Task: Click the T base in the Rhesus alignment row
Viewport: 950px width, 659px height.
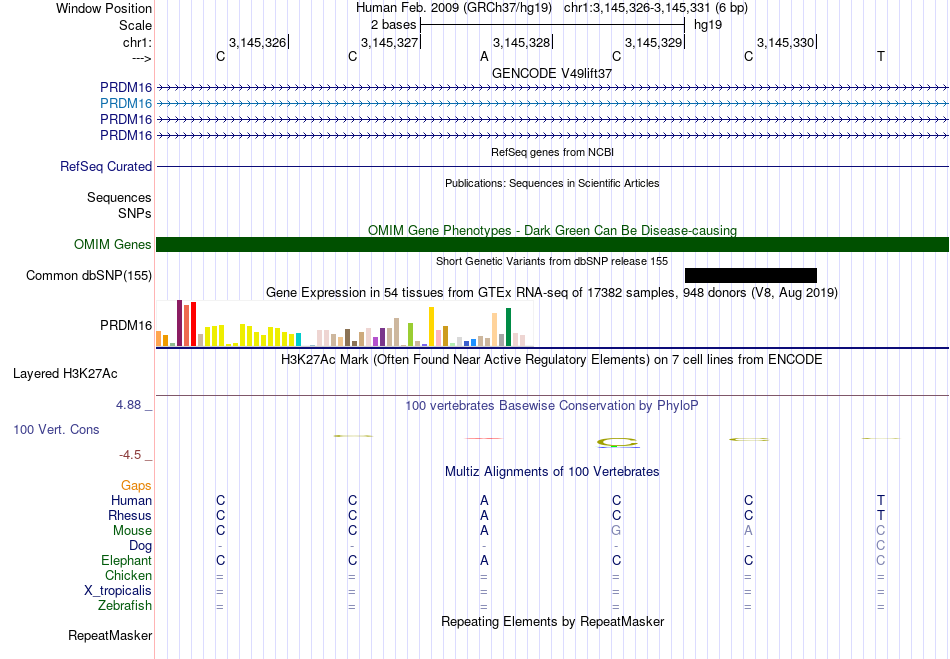Action: pos(881,515)
